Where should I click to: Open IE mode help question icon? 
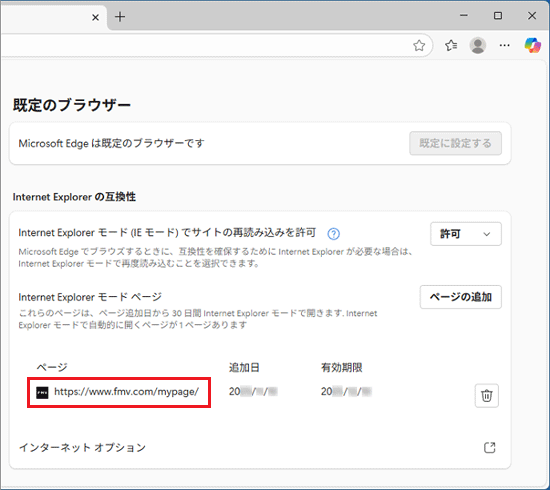333,234
